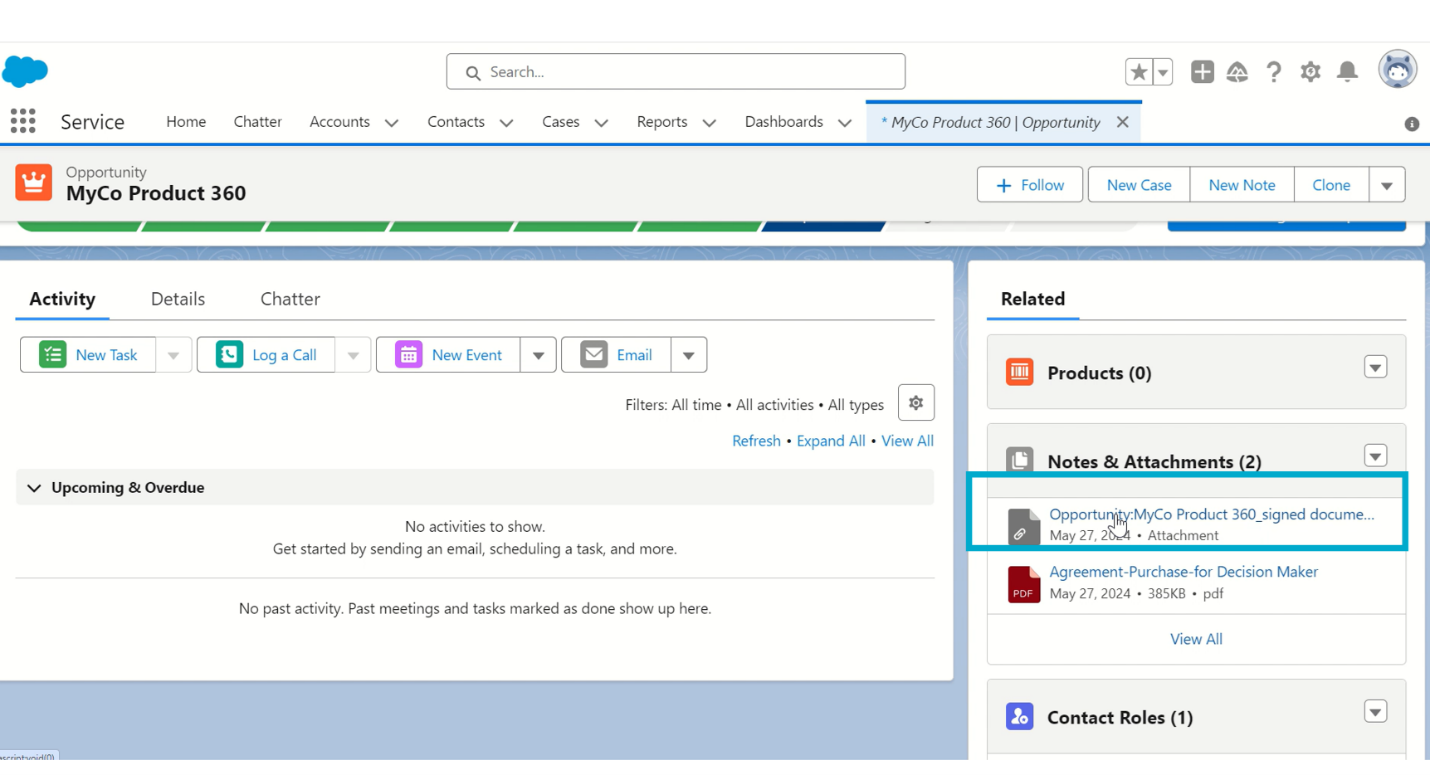Image resolution: width=1430 pixels, height=775 pixels.
Task: Click the Log a Call button
Action: point(267,355)
